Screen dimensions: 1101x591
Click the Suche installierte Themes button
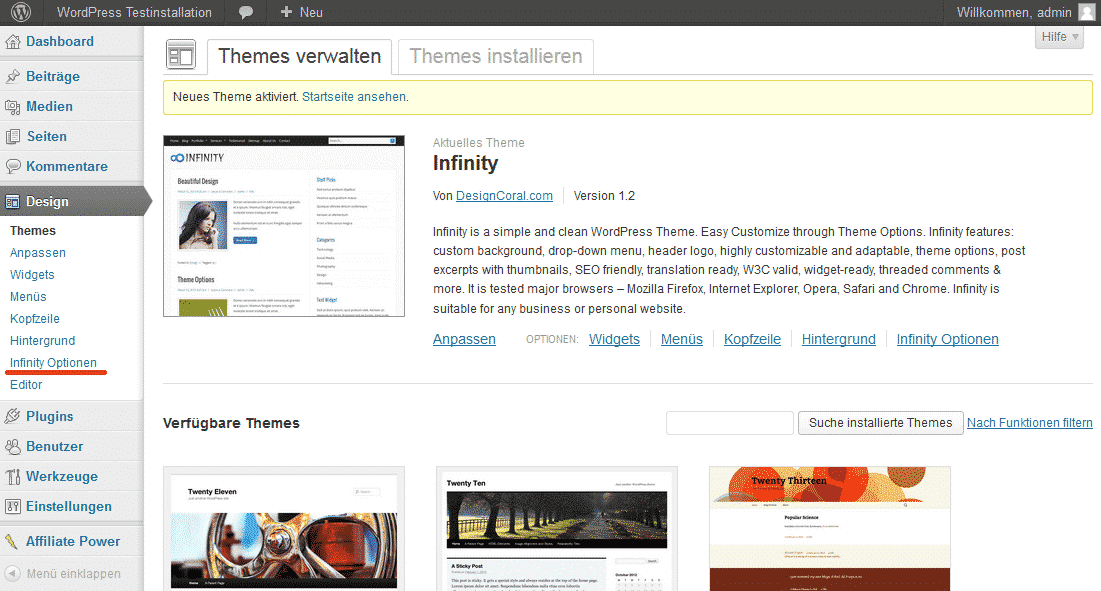880,423
